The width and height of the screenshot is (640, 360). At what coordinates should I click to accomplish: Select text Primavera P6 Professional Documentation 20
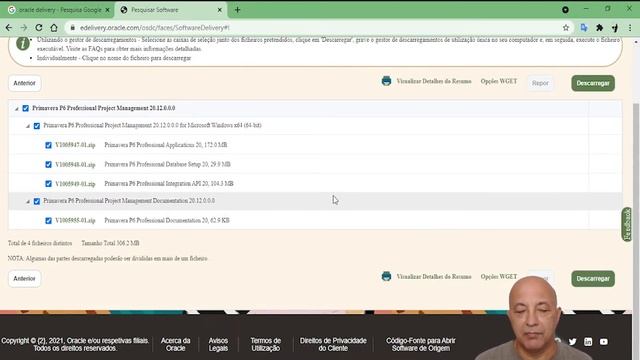[157, 220]
